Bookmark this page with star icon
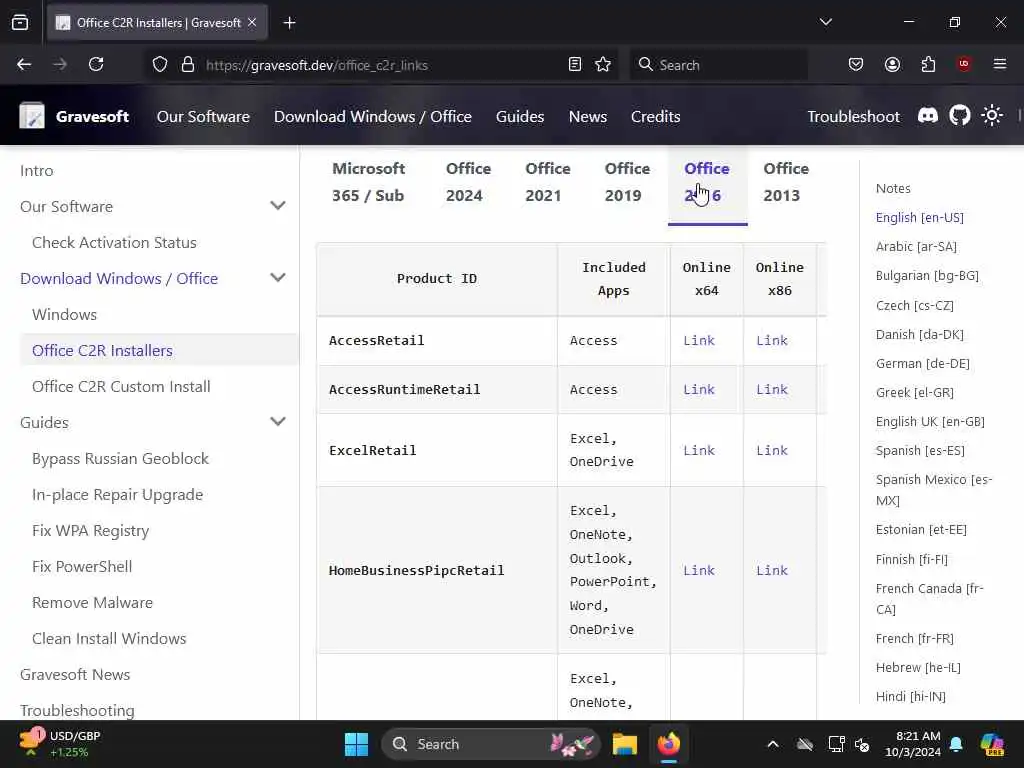Viewport: 1024px width, 768px height. 603,65
